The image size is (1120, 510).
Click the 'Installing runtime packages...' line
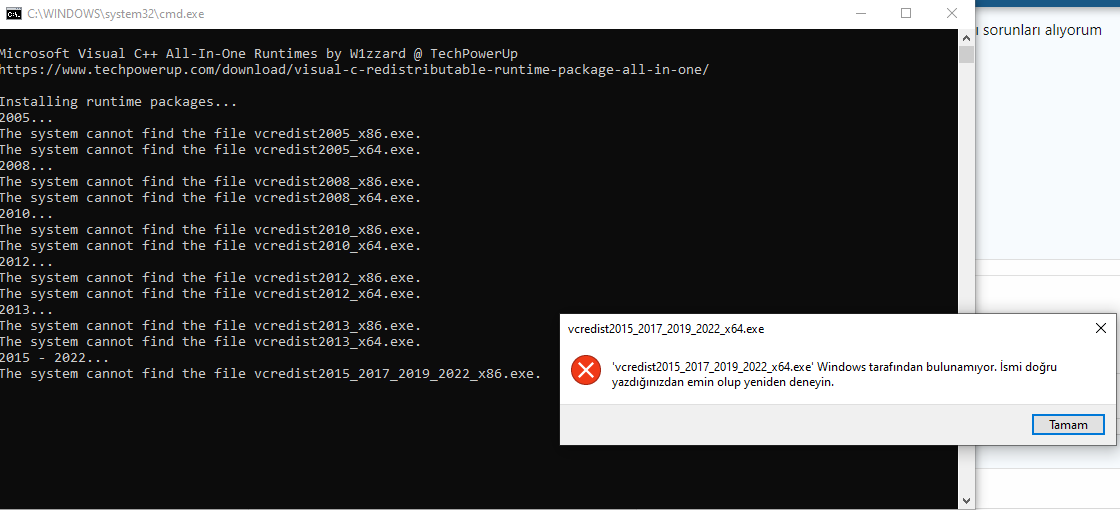pos(118,102)
